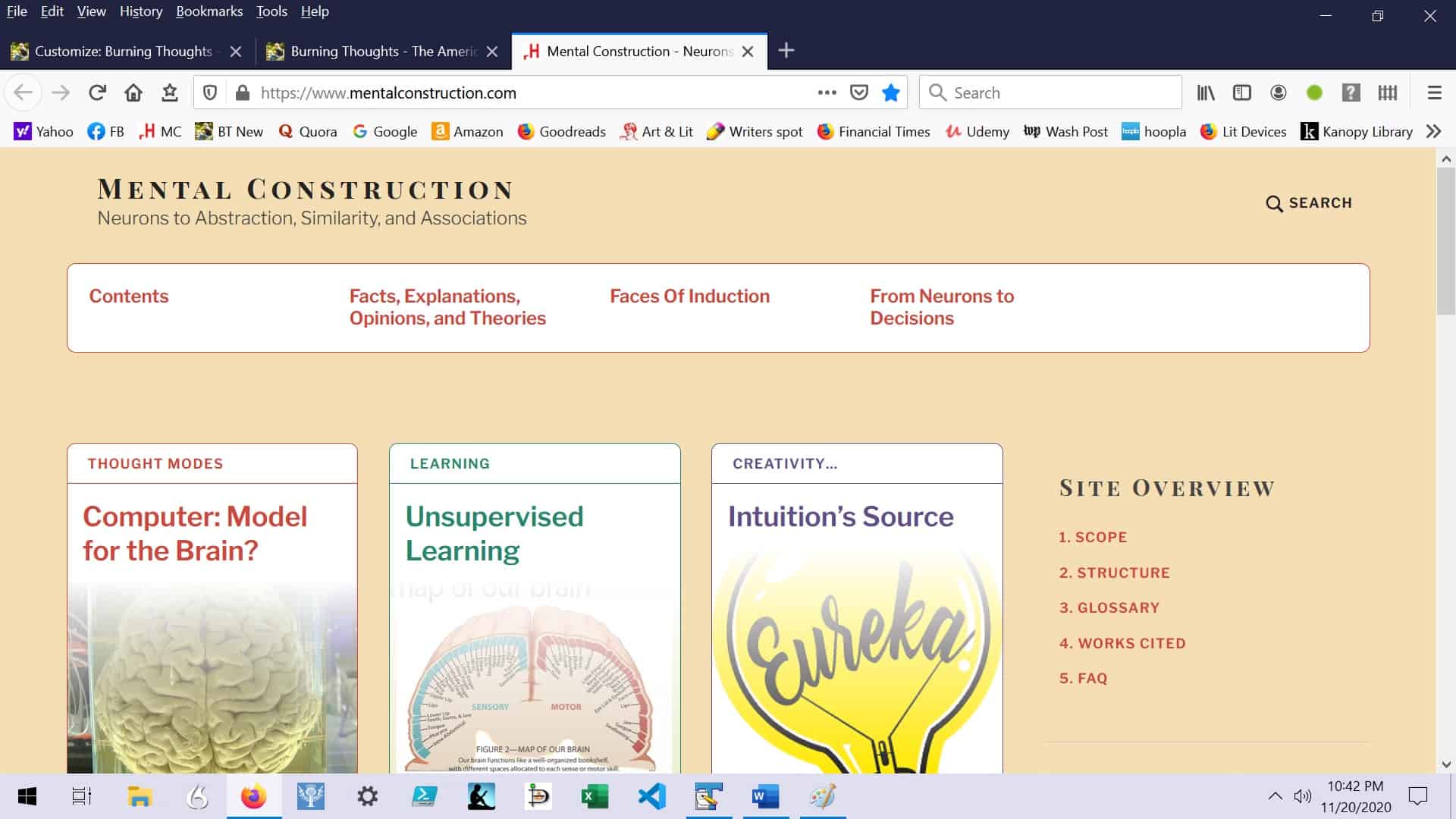Open the Firefox account icon

pos(1278,93)
